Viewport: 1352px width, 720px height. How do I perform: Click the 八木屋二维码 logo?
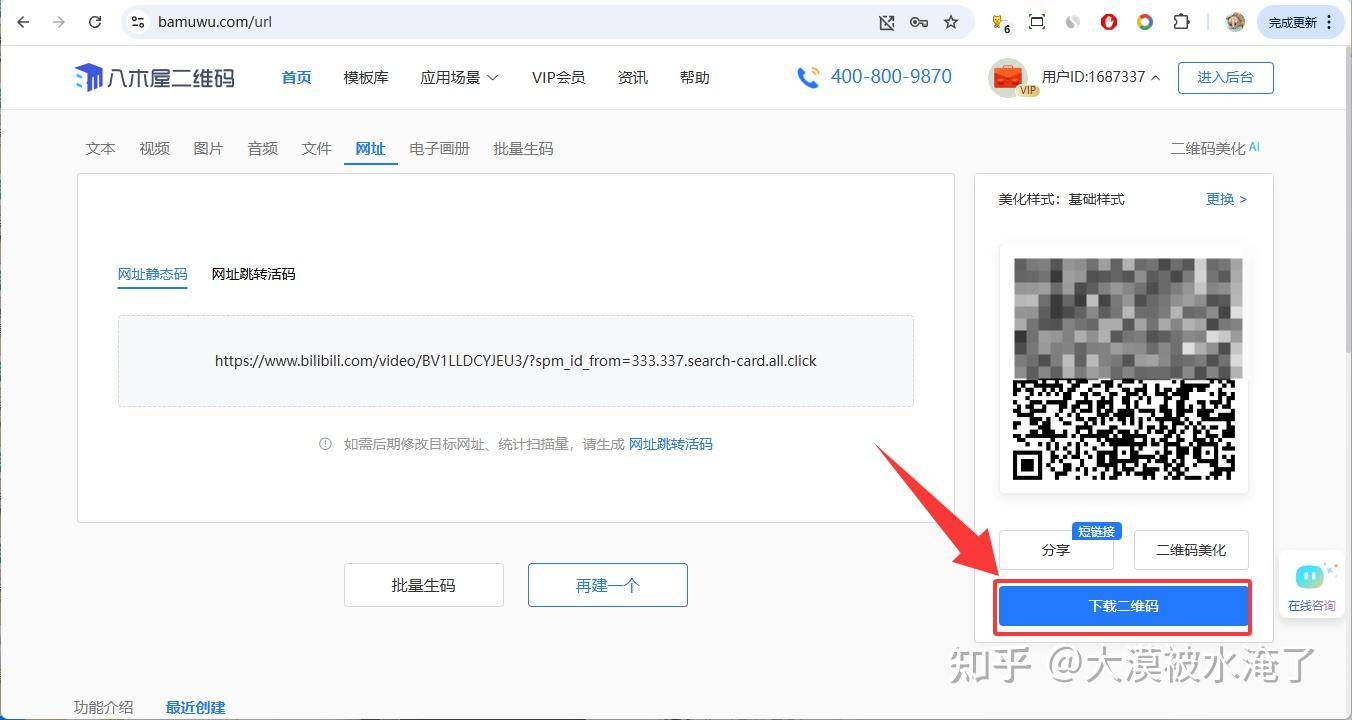[155, 77]
